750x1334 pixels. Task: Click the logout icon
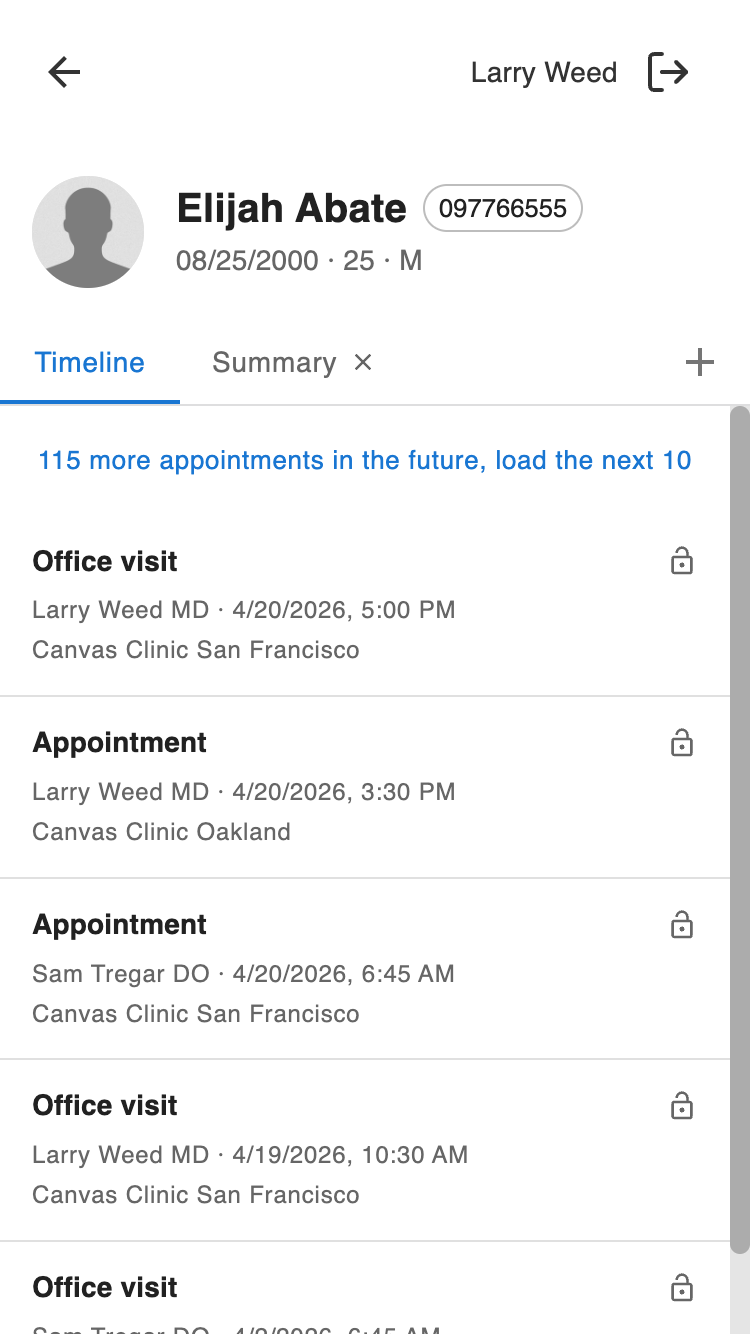point(668,72)
